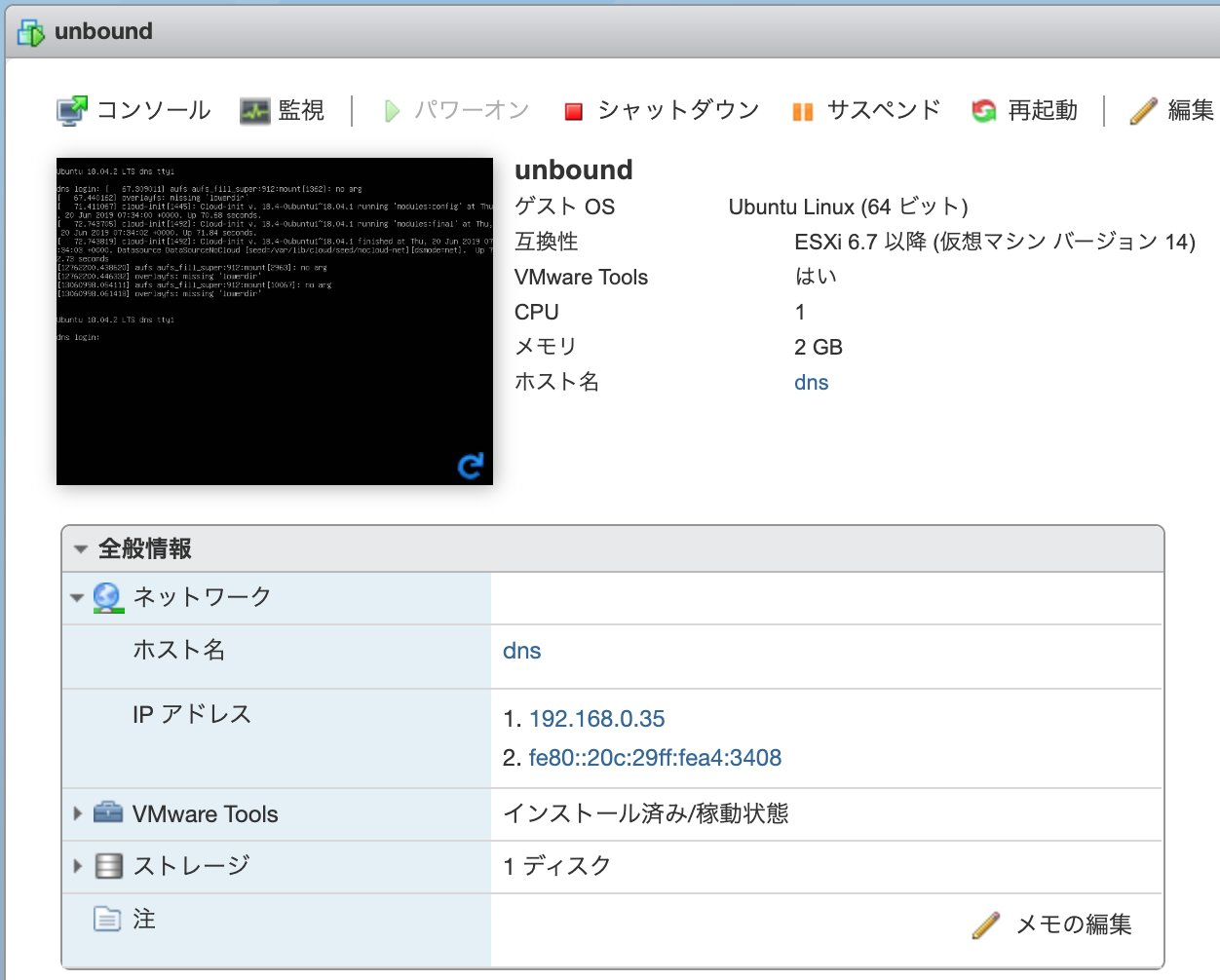Click the 互換性 label

point(547,242)
